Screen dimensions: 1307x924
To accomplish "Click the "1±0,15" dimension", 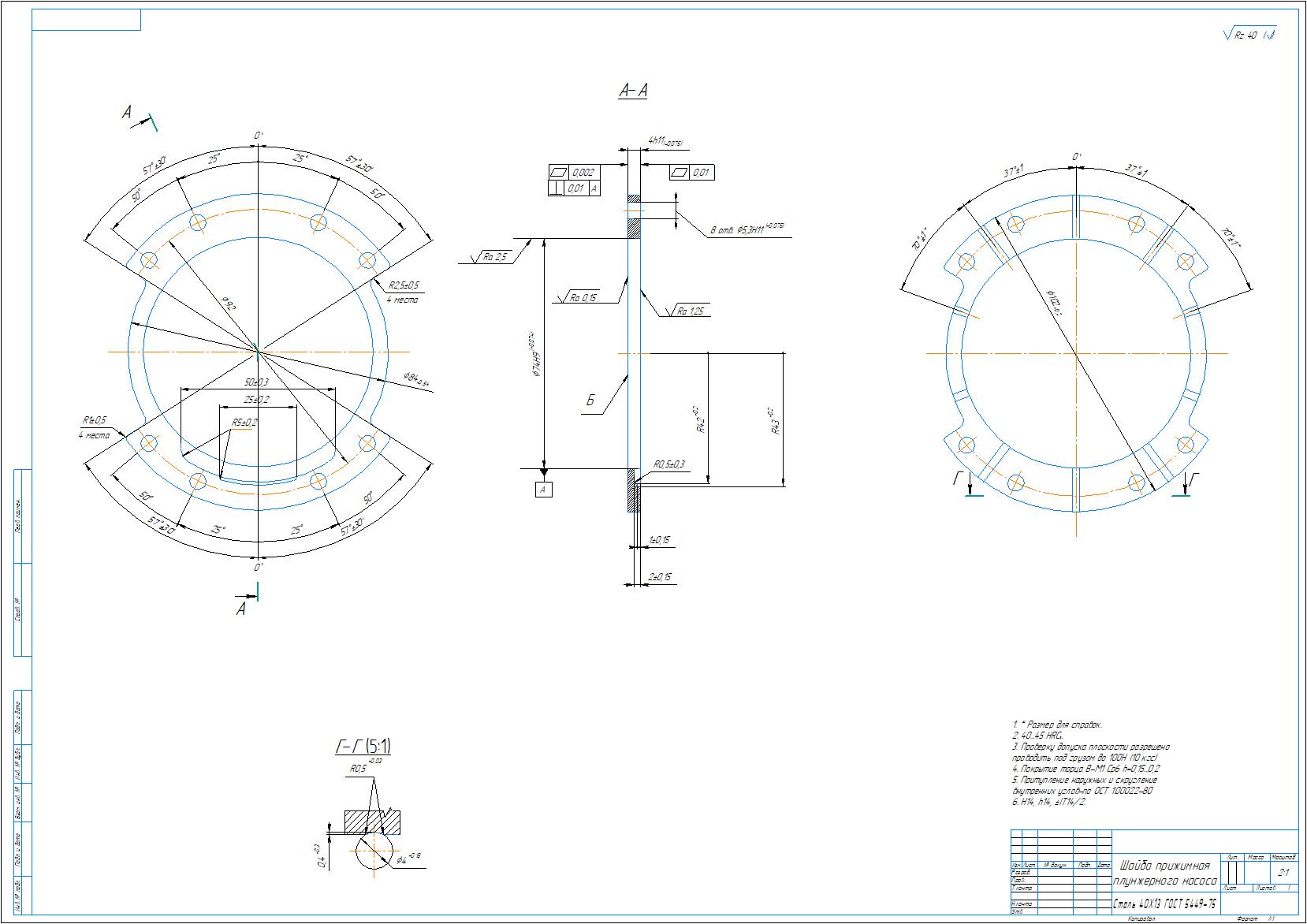I will 659,540.
